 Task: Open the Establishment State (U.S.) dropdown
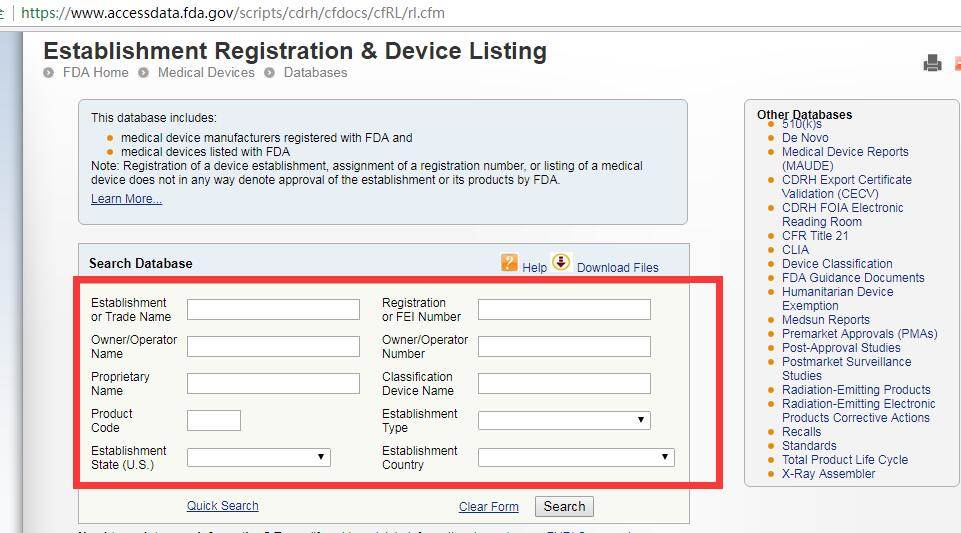pyautogui.click(x=258, y=457)
